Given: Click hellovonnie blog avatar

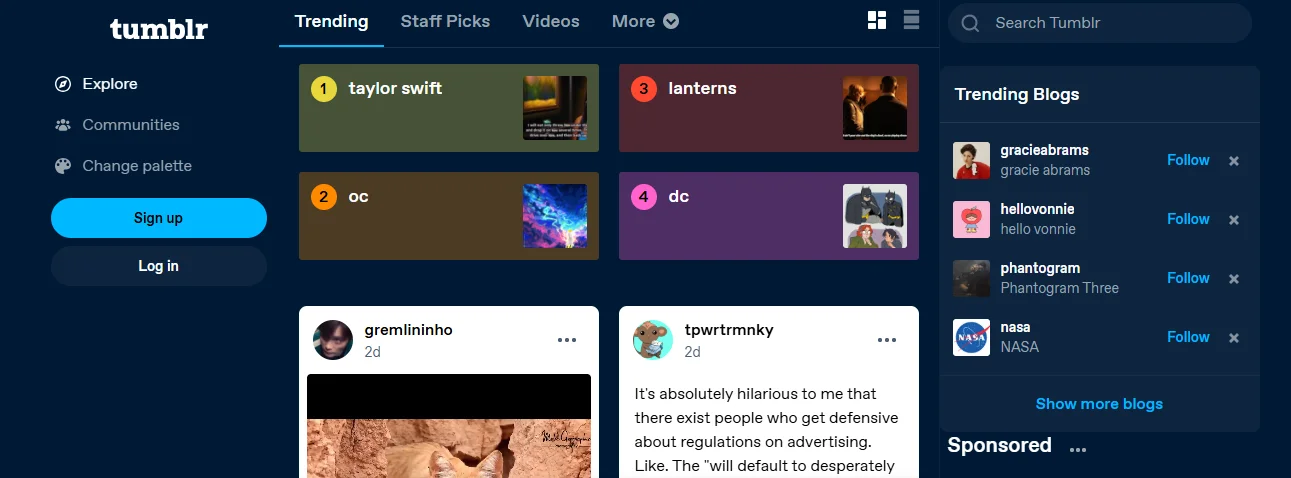Looking at the screenshot, I should point(971,219).
